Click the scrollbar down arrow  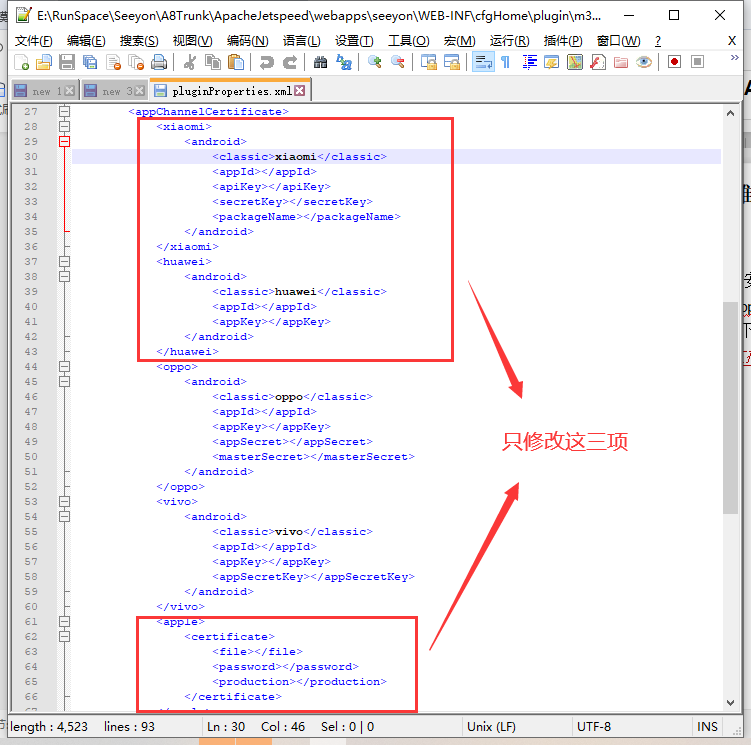[730, 702]
